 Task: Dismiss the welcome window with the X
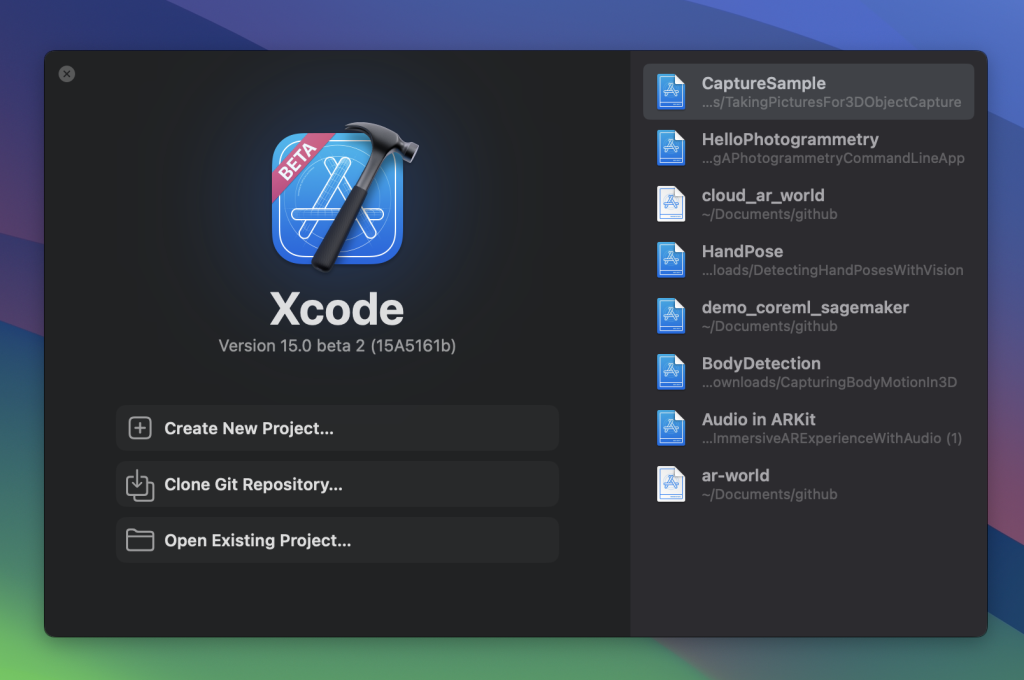66,73
